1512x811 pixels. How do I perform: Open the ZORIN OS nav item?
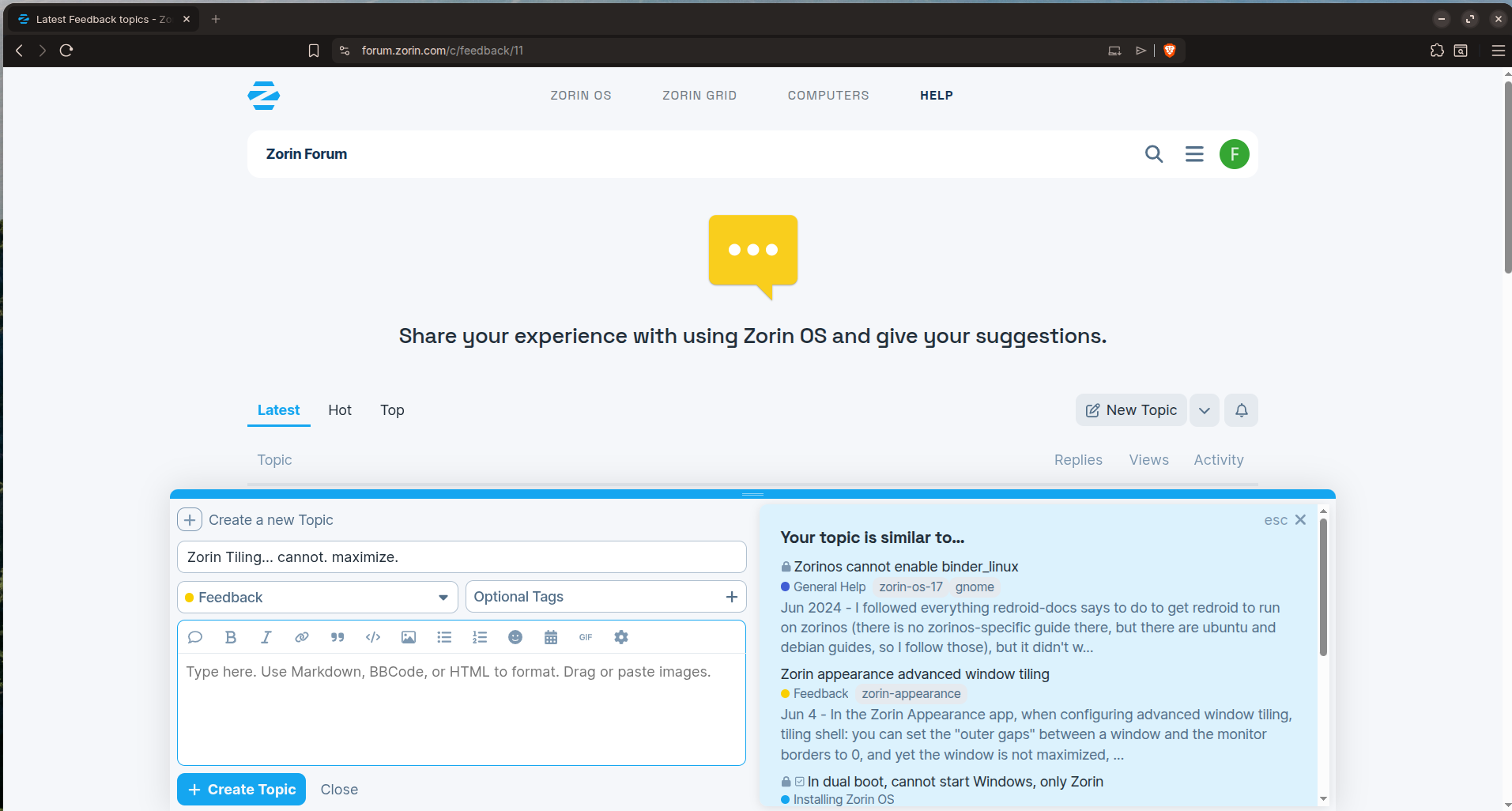pyautogui.click(x=581, y=96)
